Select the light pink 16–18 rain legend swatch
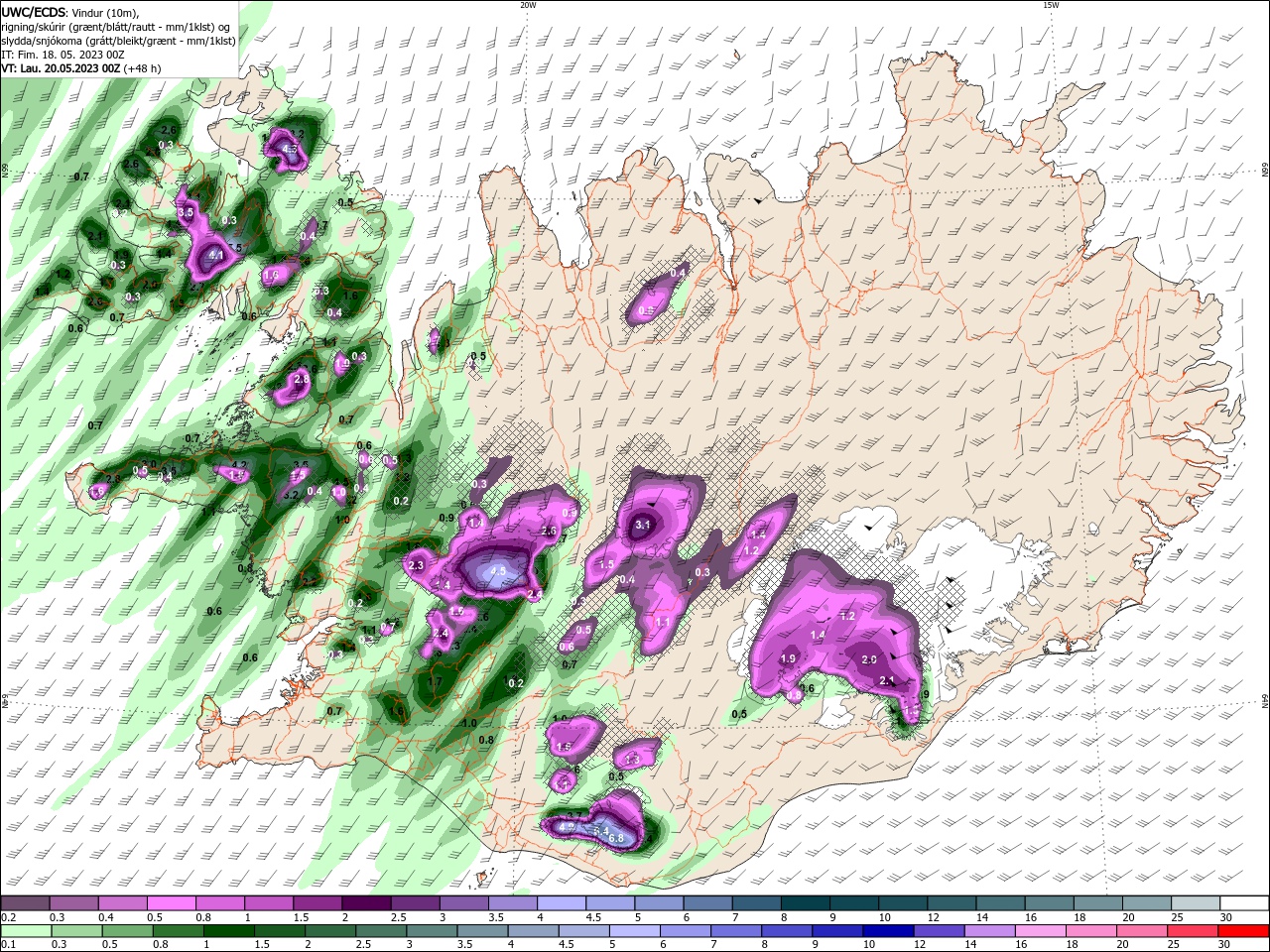The width and height of the screenshot is (1270, 952). (x=1038, y=931)
